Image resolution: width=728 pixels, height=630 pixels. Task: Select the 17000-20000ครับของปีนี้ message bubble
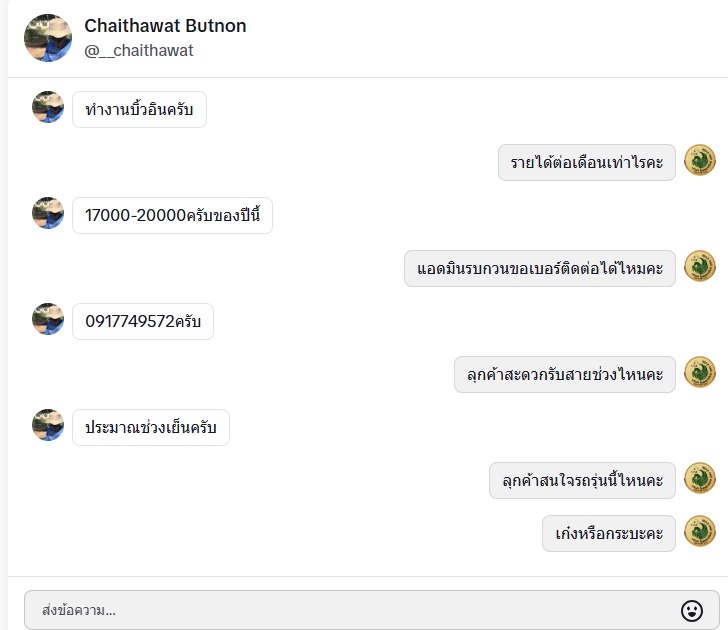pyautogui.click(x=172, y=215)
